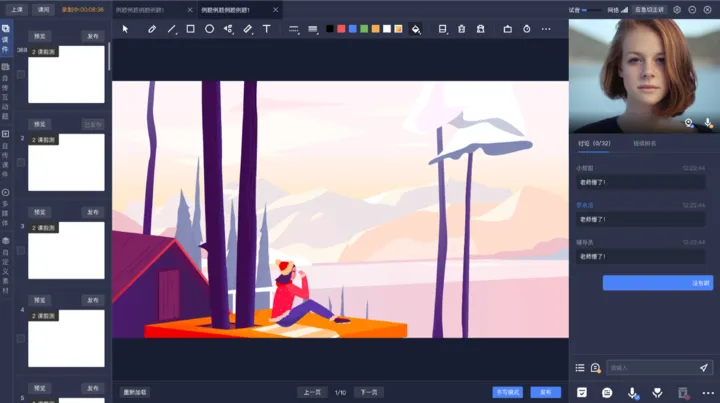Click 预览 above the first slide
The height and width of the screenshot is (403, 720).
click(x=39, y=36)
